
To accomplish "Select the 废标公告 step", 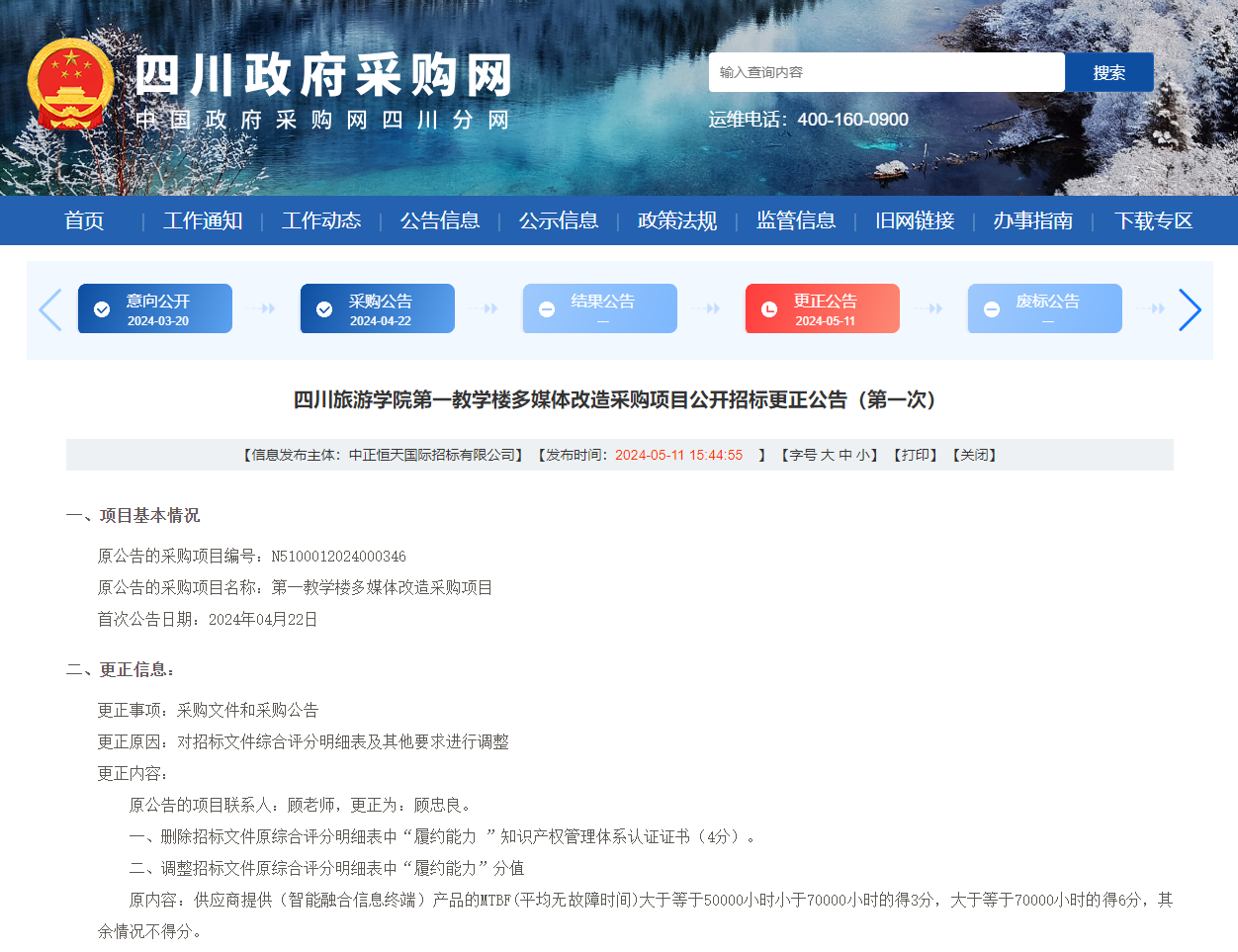I will (x=1045, y=308).
